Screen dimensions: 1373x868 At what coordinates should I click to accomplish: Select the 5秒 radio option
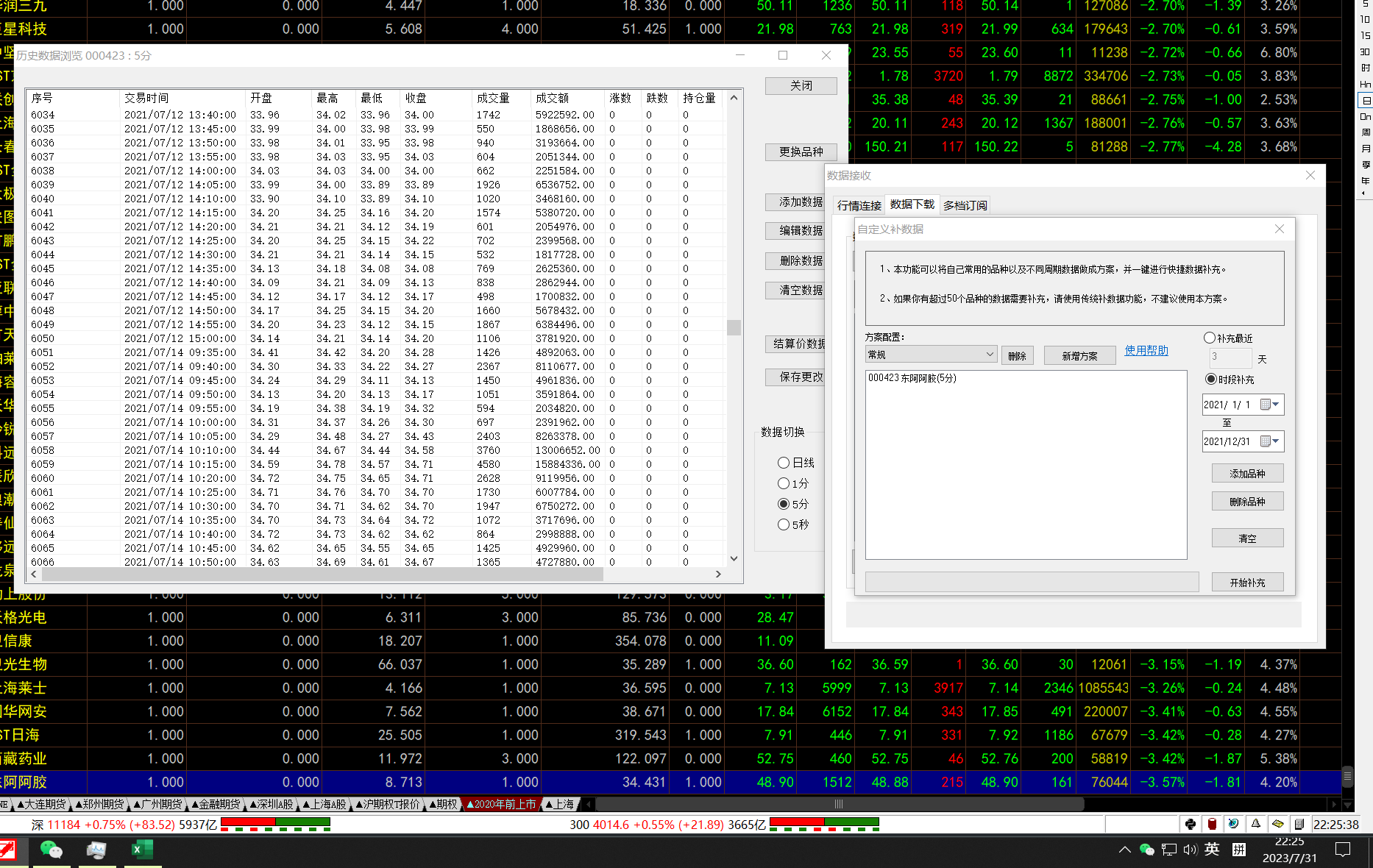coord(793,524)
